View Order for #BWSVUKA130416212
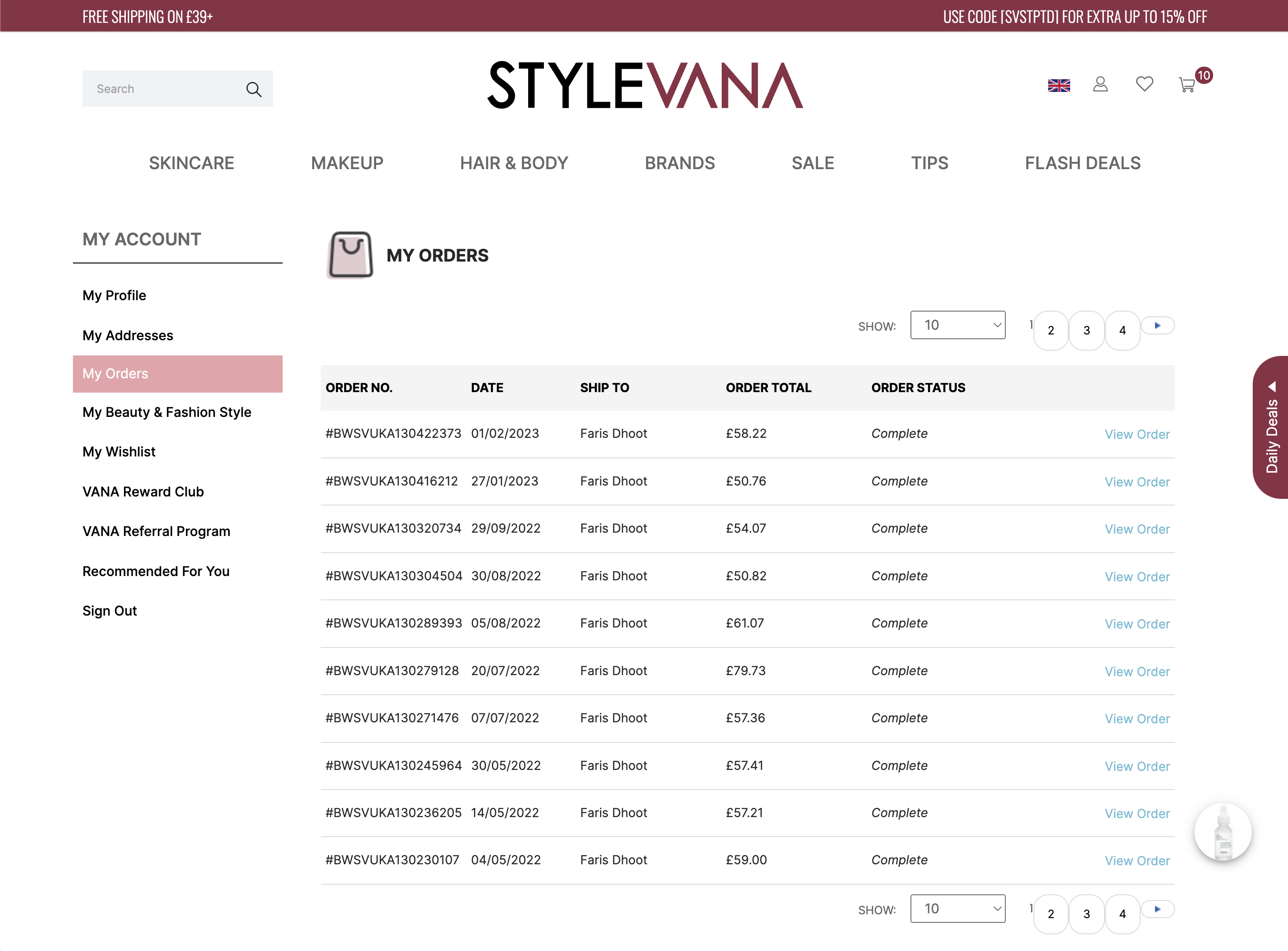 point(1137,482)
